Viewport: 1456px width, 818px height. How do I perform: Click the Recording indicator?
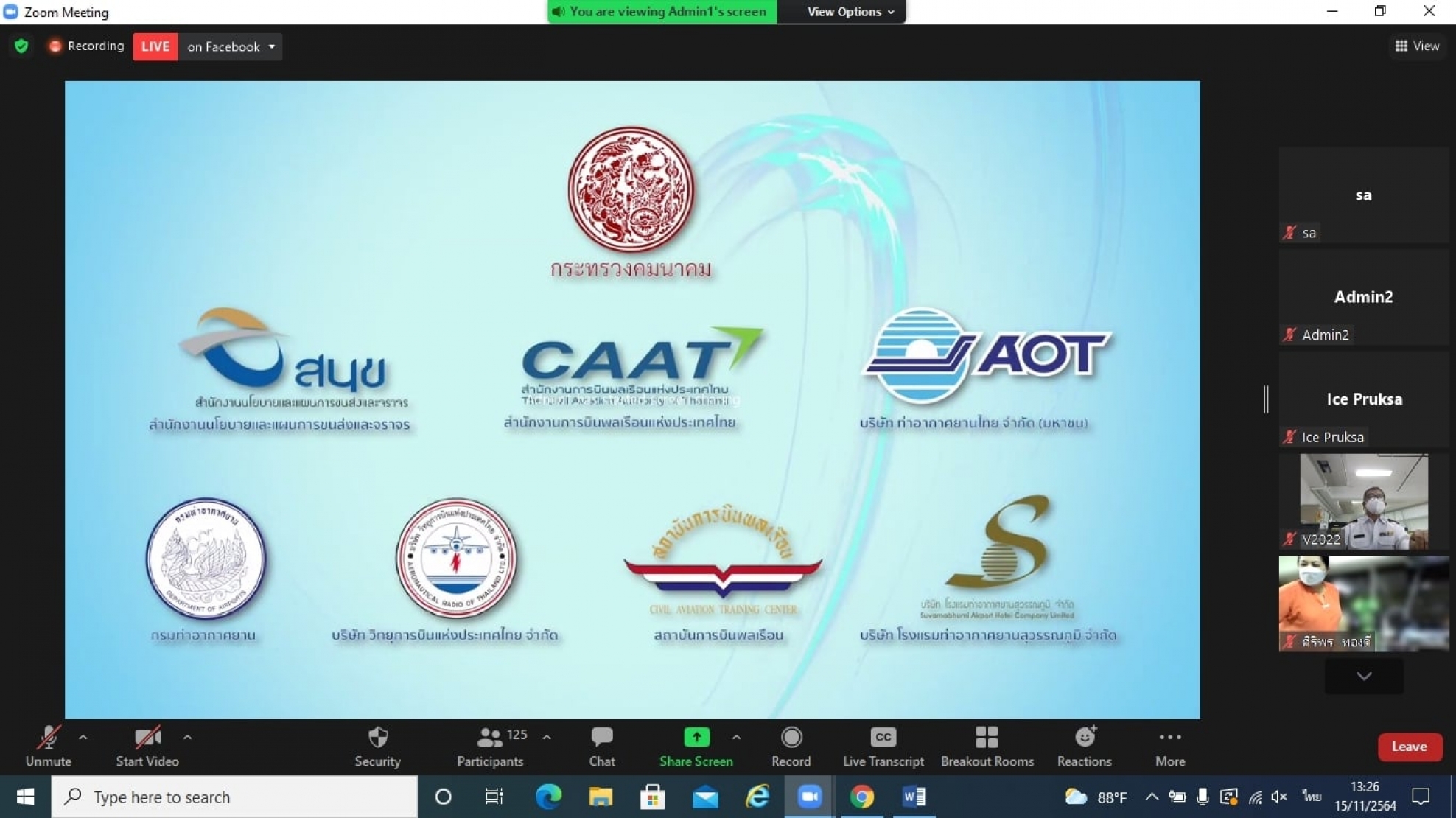86,46
